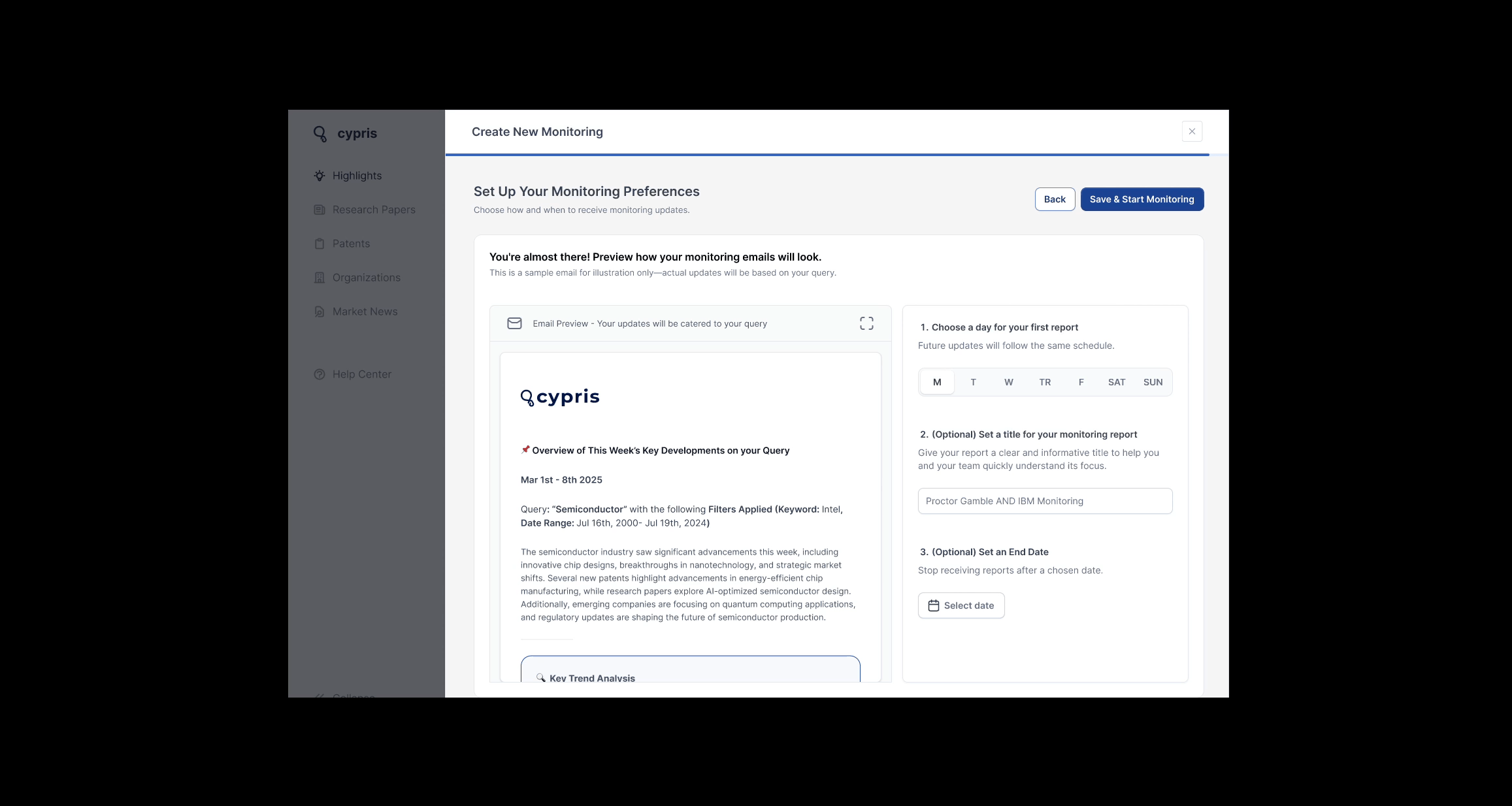Go to Patents in the sidebar

coord(351,244)
